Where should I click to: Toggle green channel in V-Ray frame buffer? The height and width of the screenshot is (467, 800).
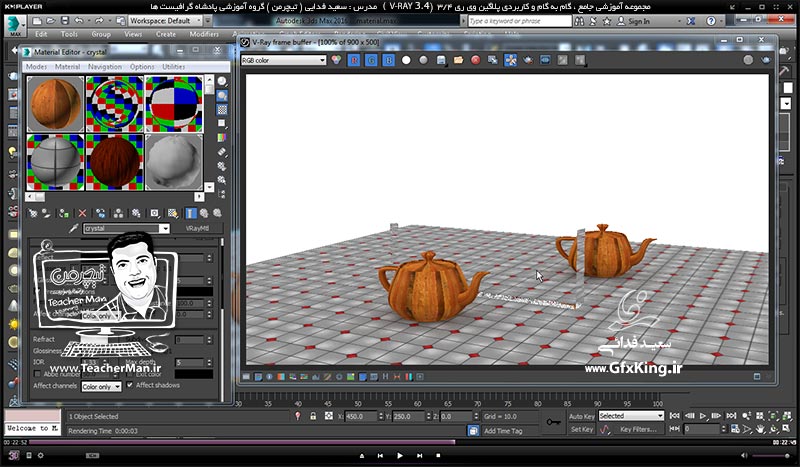coord(371,60)
